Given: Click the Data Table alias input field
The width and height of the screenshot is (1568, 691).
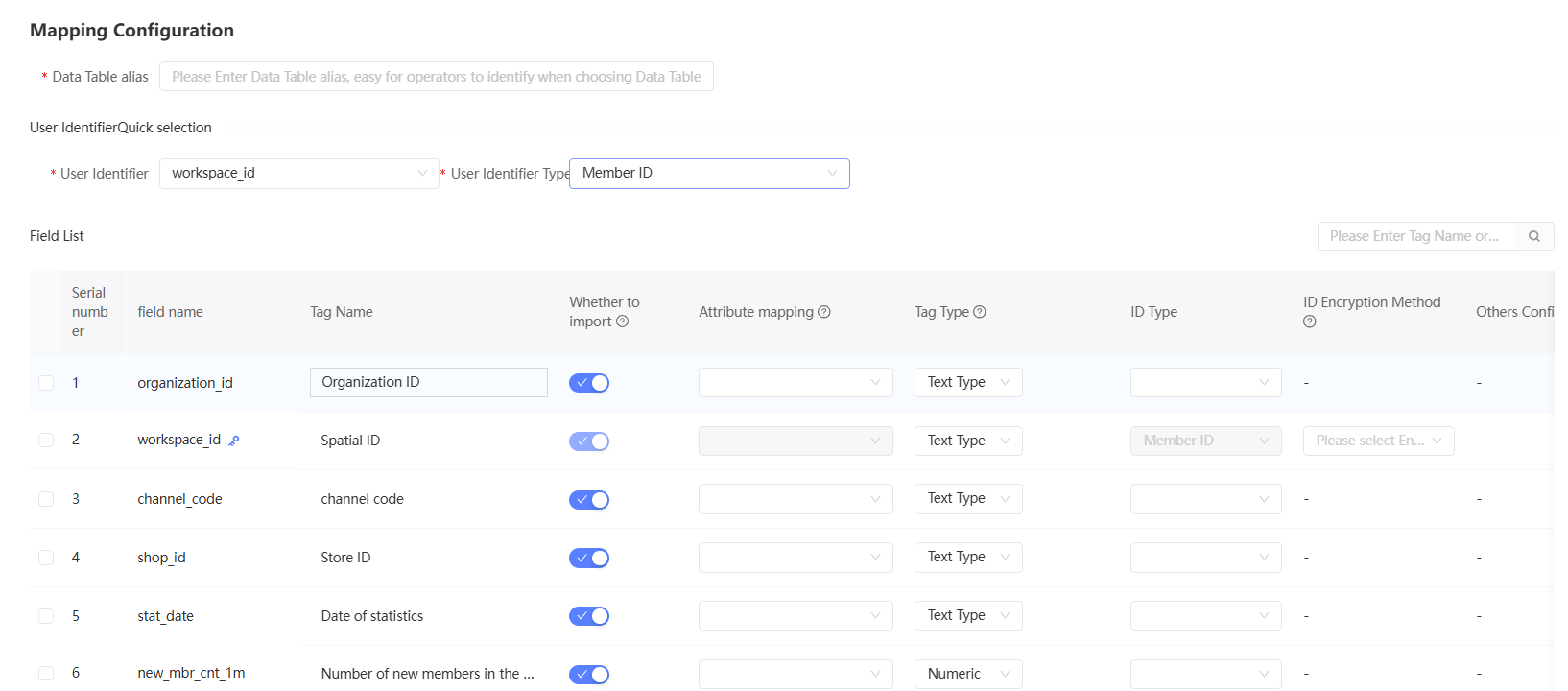Looking at the screenshot, I should 436,77.
